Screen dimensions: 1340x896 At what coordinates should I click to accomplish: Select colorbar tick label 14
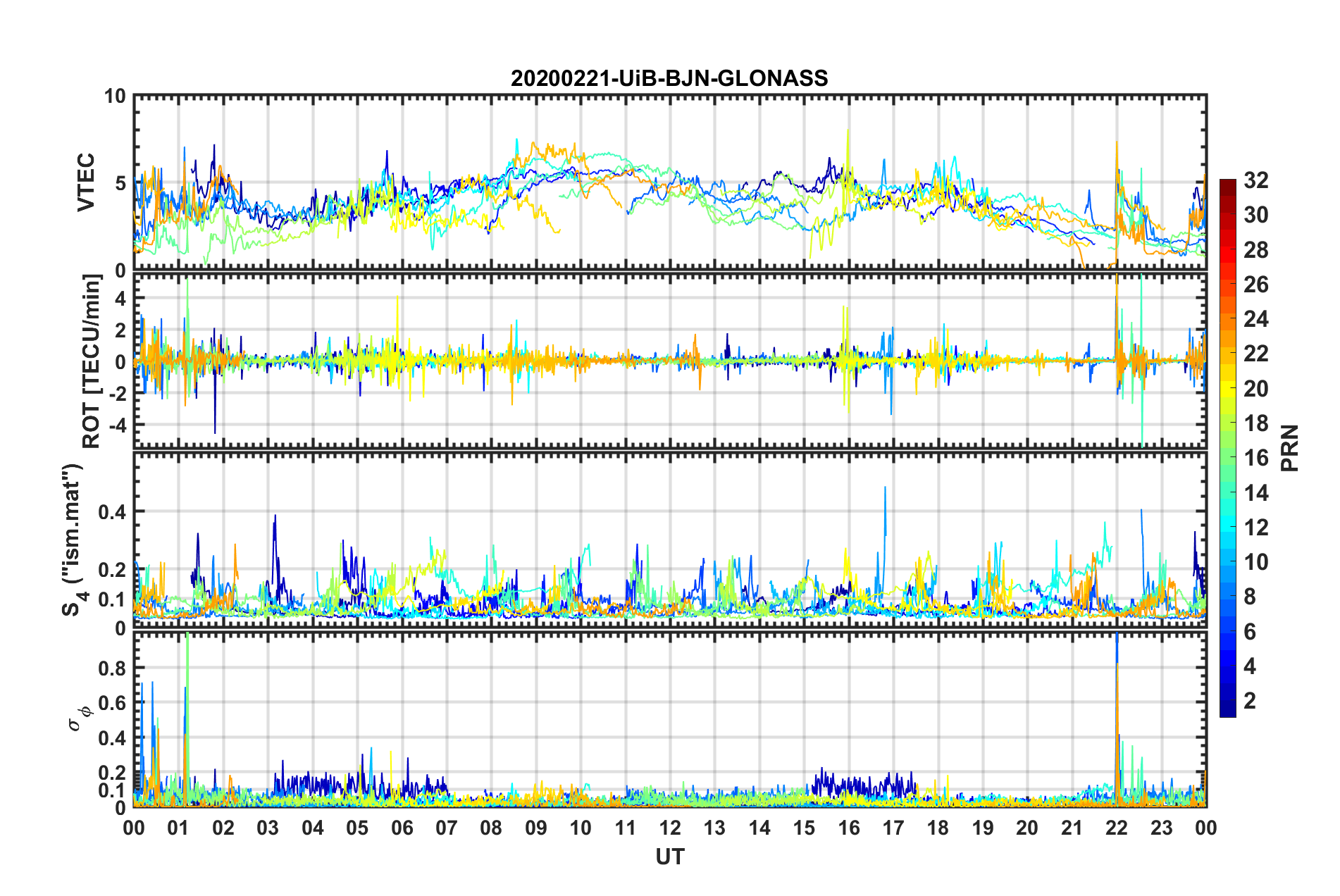point(1256,493)
